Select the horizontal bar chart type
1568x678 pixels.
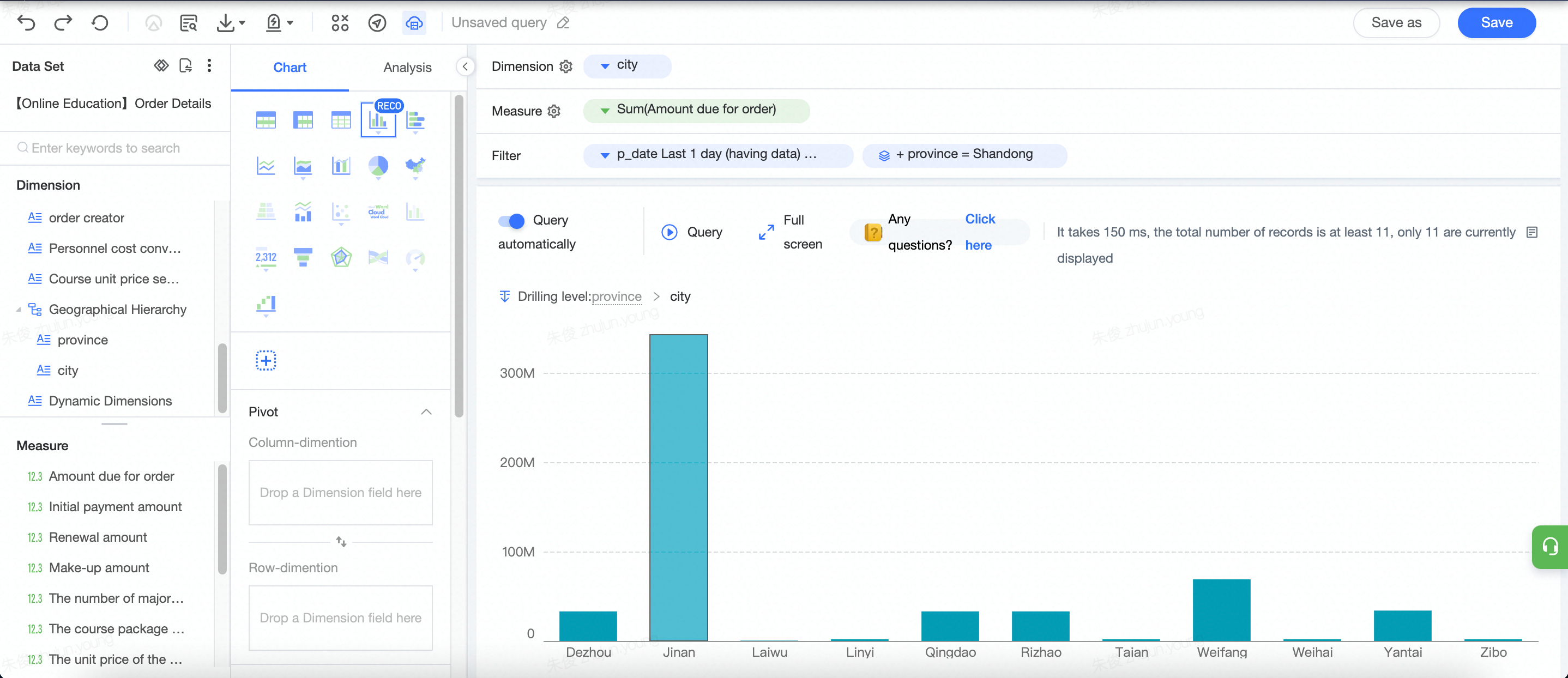[415, 120]
